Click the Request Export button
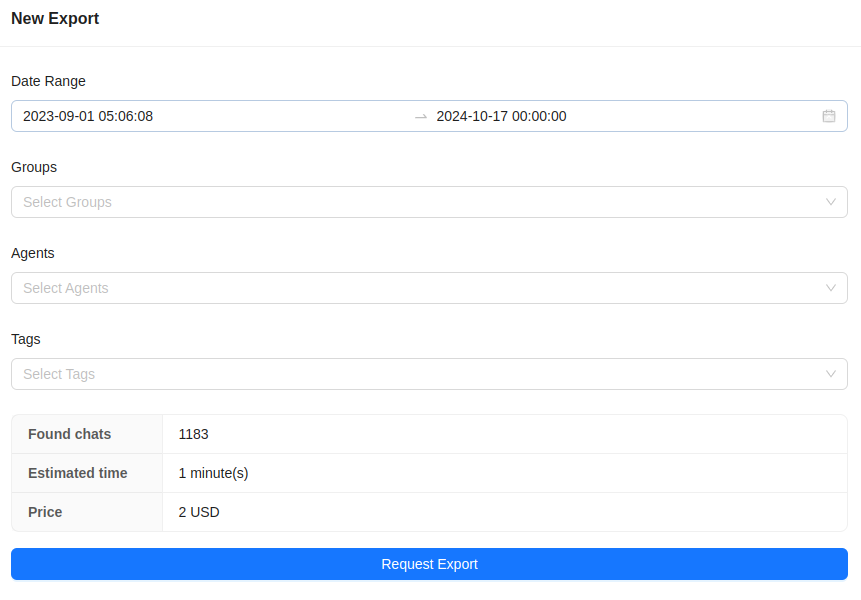861x600 pixels. click(x=430, y=564)
